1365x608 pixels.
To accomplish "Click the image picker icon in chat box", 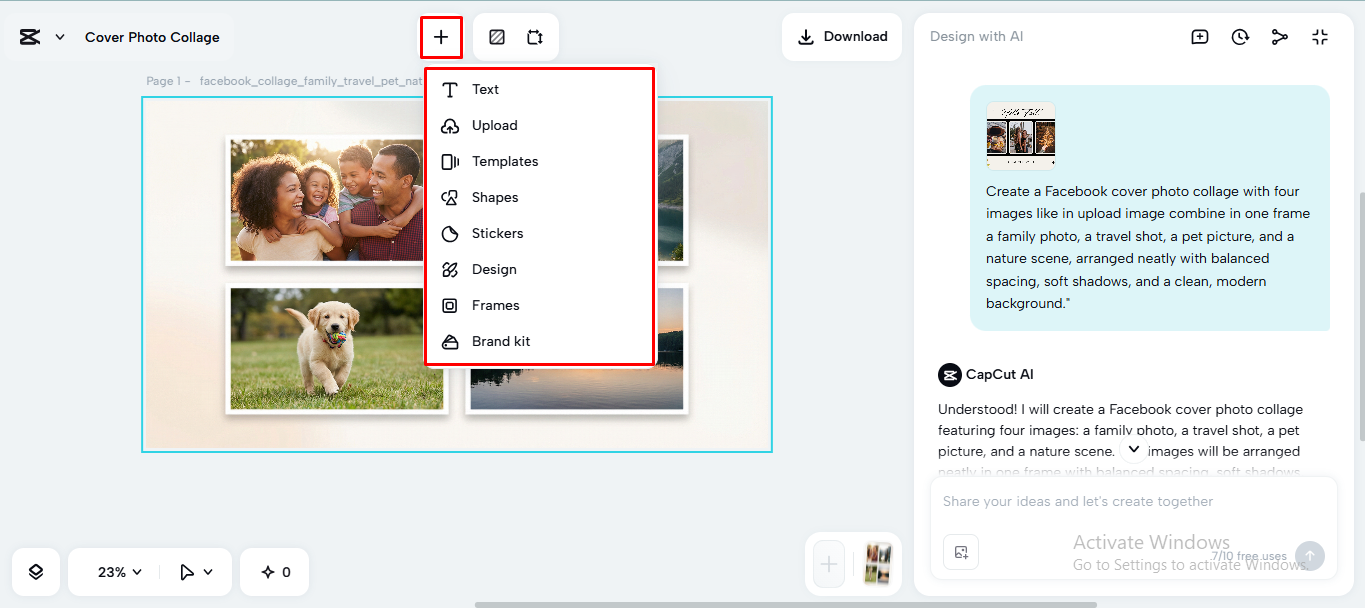I will (x=961, y=552).
